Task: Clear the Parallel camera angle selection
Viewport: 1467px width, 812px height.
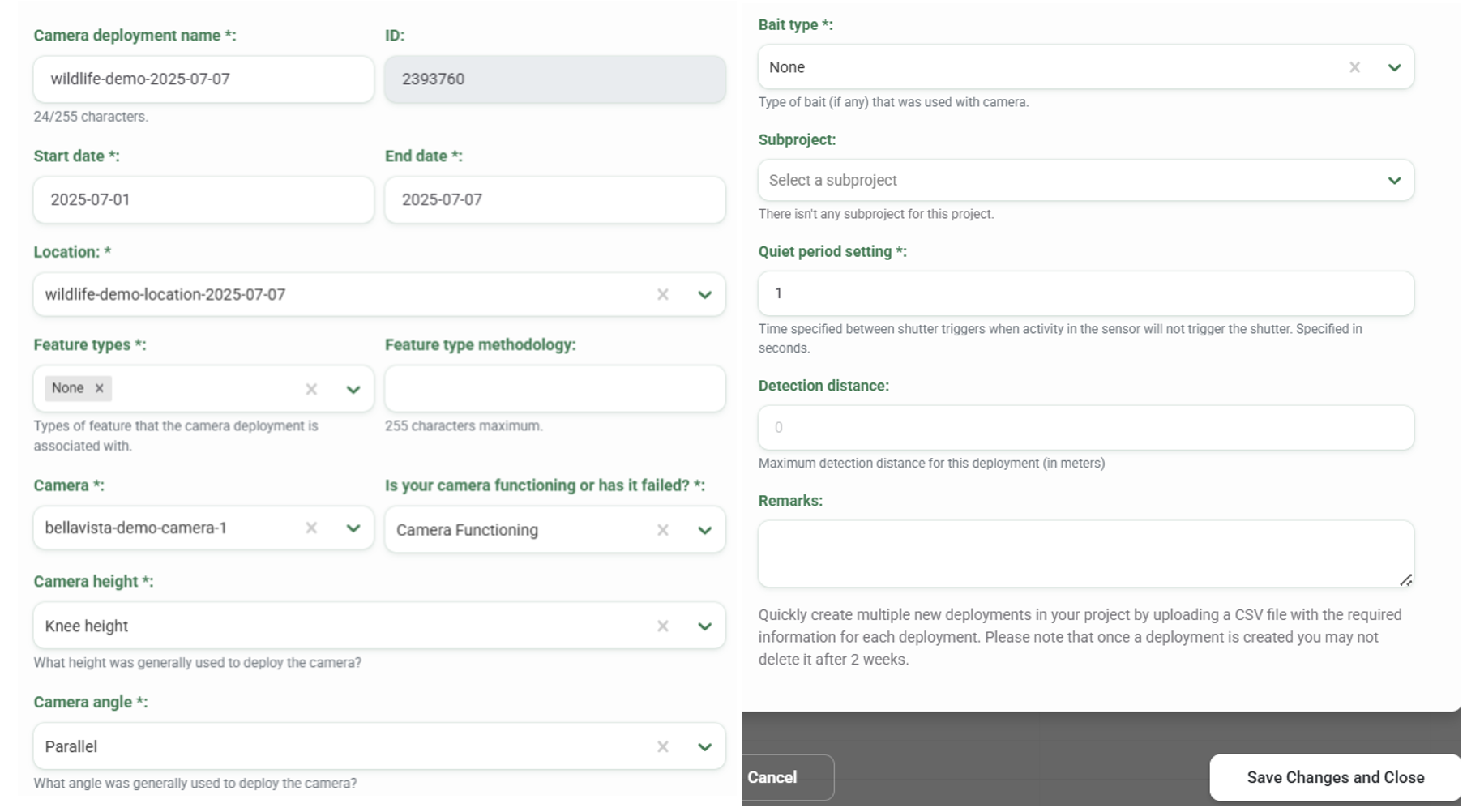Action: coord(662,747)
